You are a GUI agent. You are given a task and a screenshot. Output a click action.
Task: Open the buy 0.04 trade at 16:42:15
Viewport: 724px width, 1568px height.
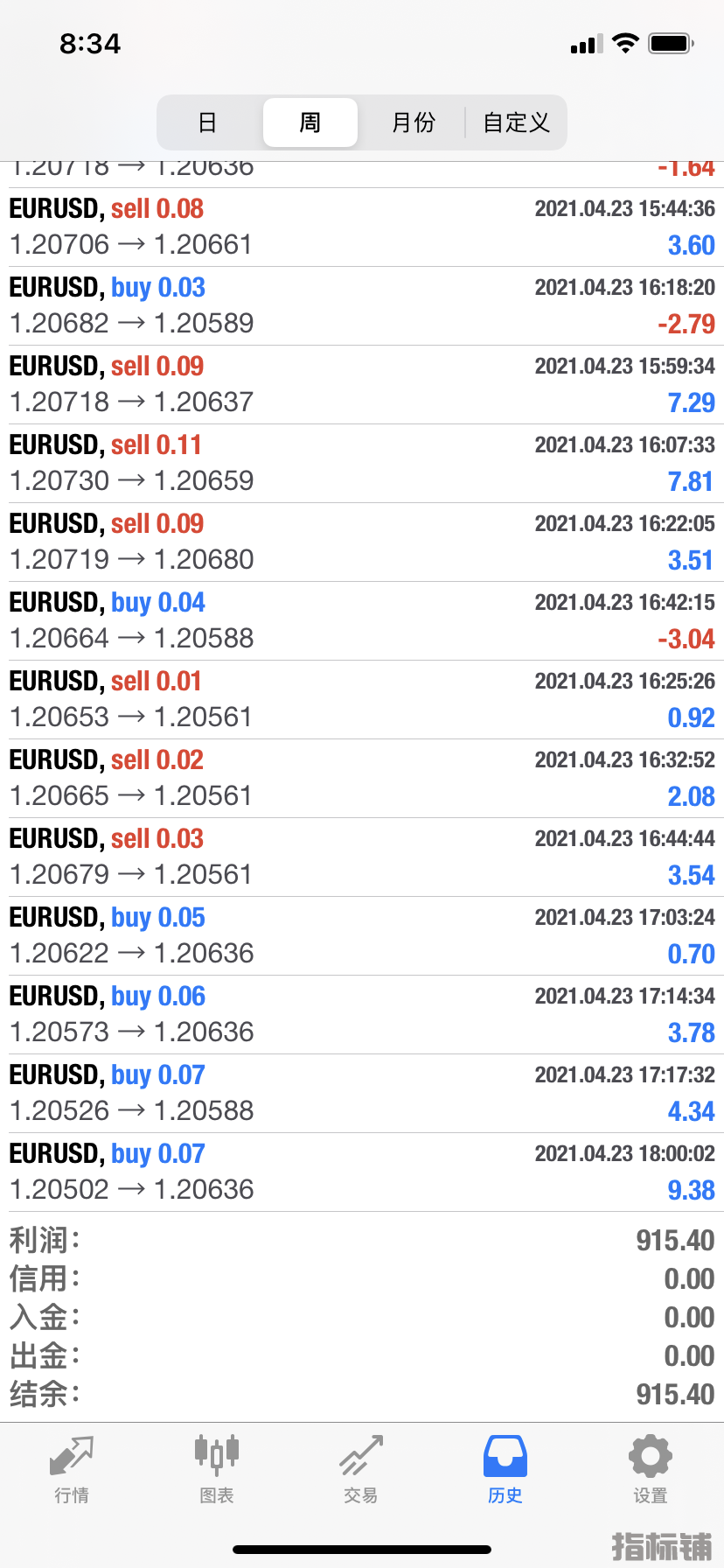click(362, 621)
